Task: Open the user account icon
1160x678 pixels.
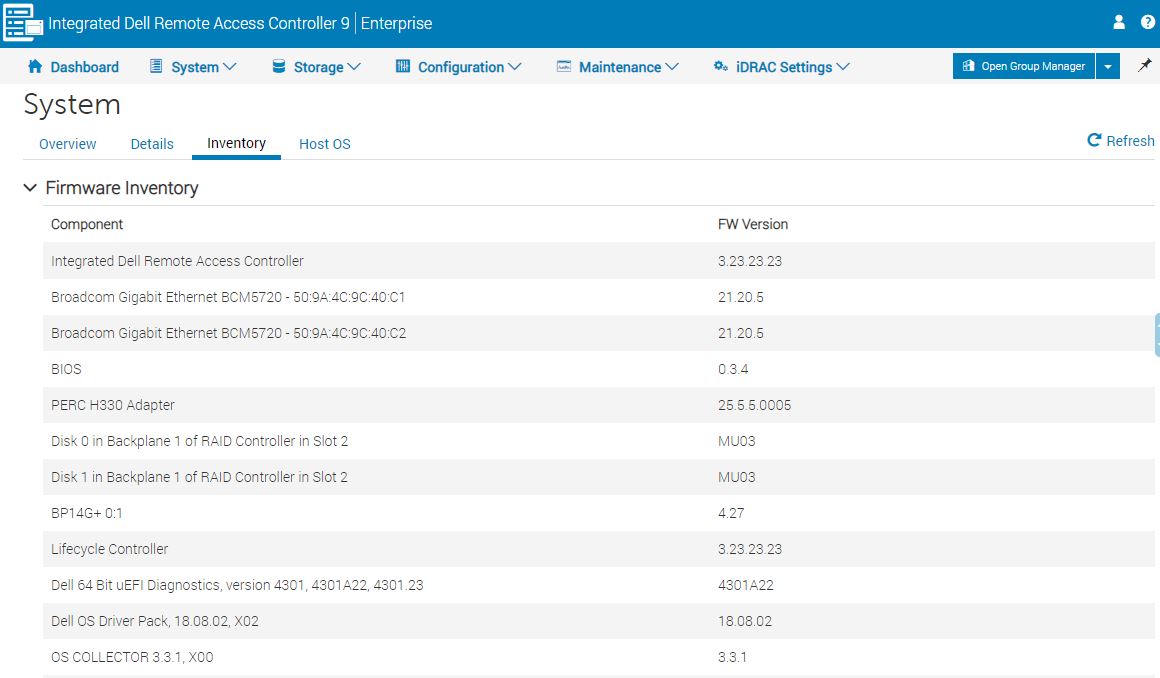Action: tap(1119, 22)
